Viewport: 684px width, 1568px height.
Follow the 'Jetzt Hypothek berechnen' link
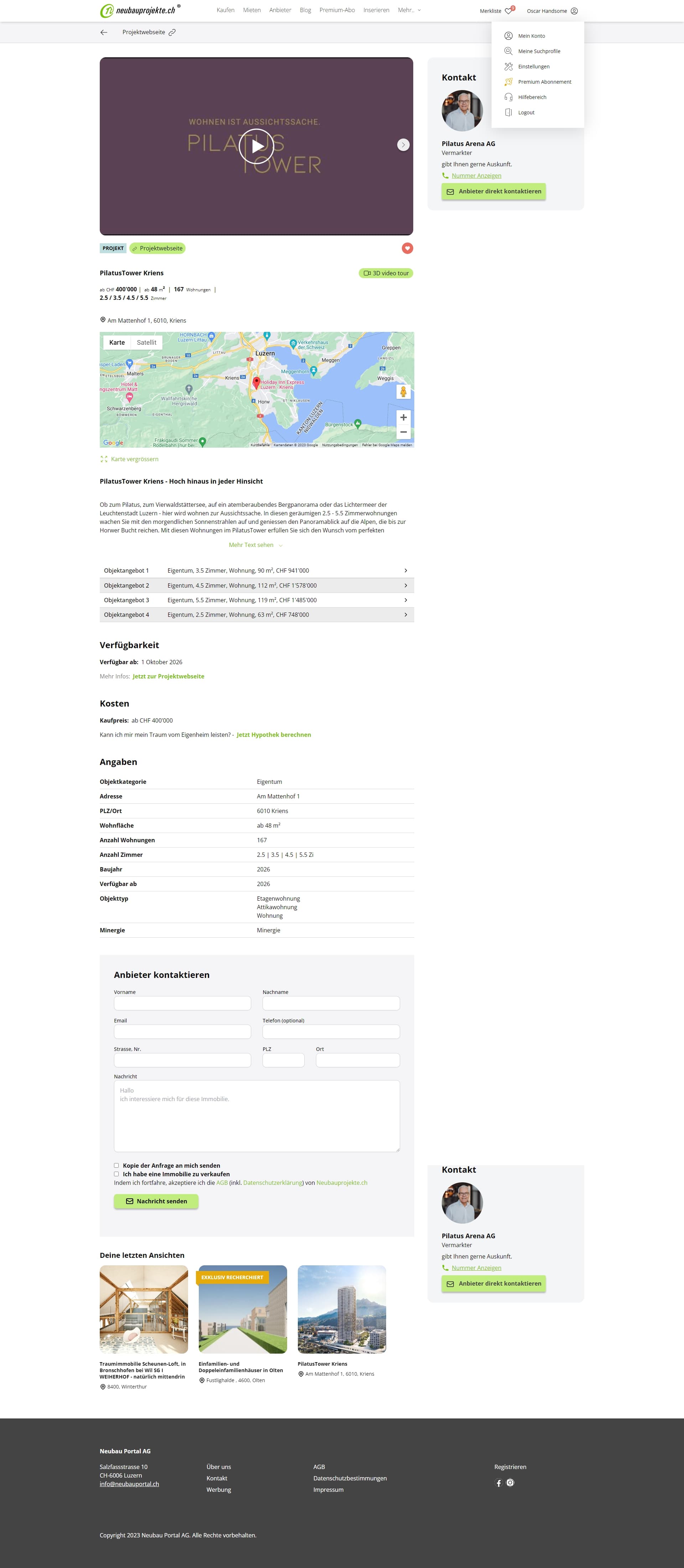(x=274, y=735)
